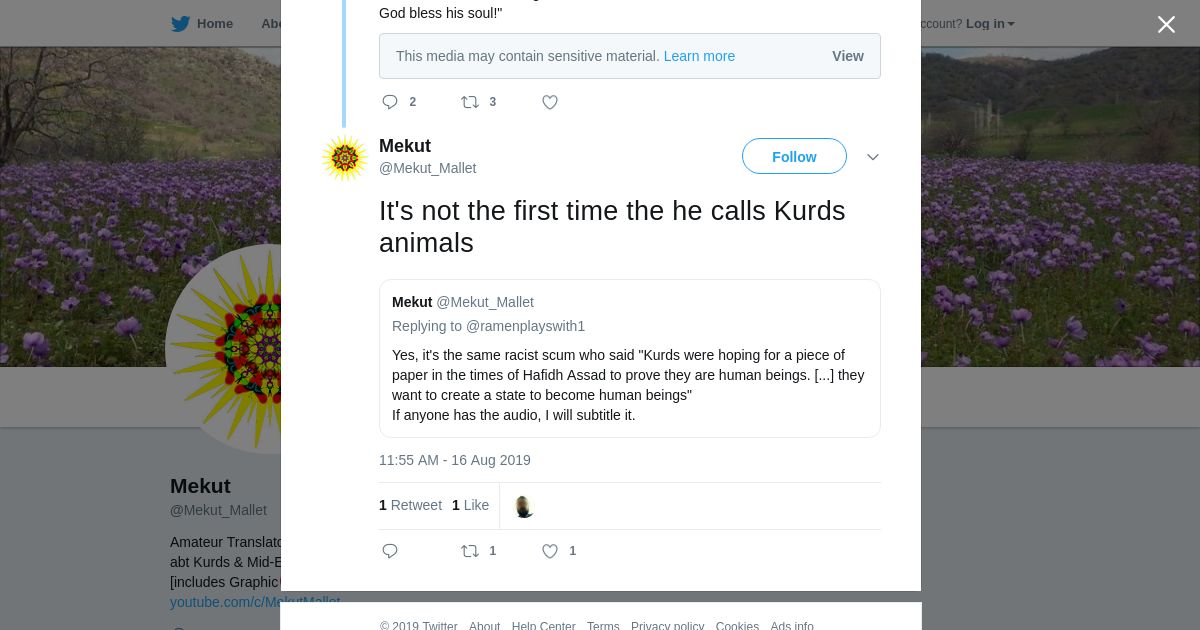Like Mekut's main tweet

550,551
